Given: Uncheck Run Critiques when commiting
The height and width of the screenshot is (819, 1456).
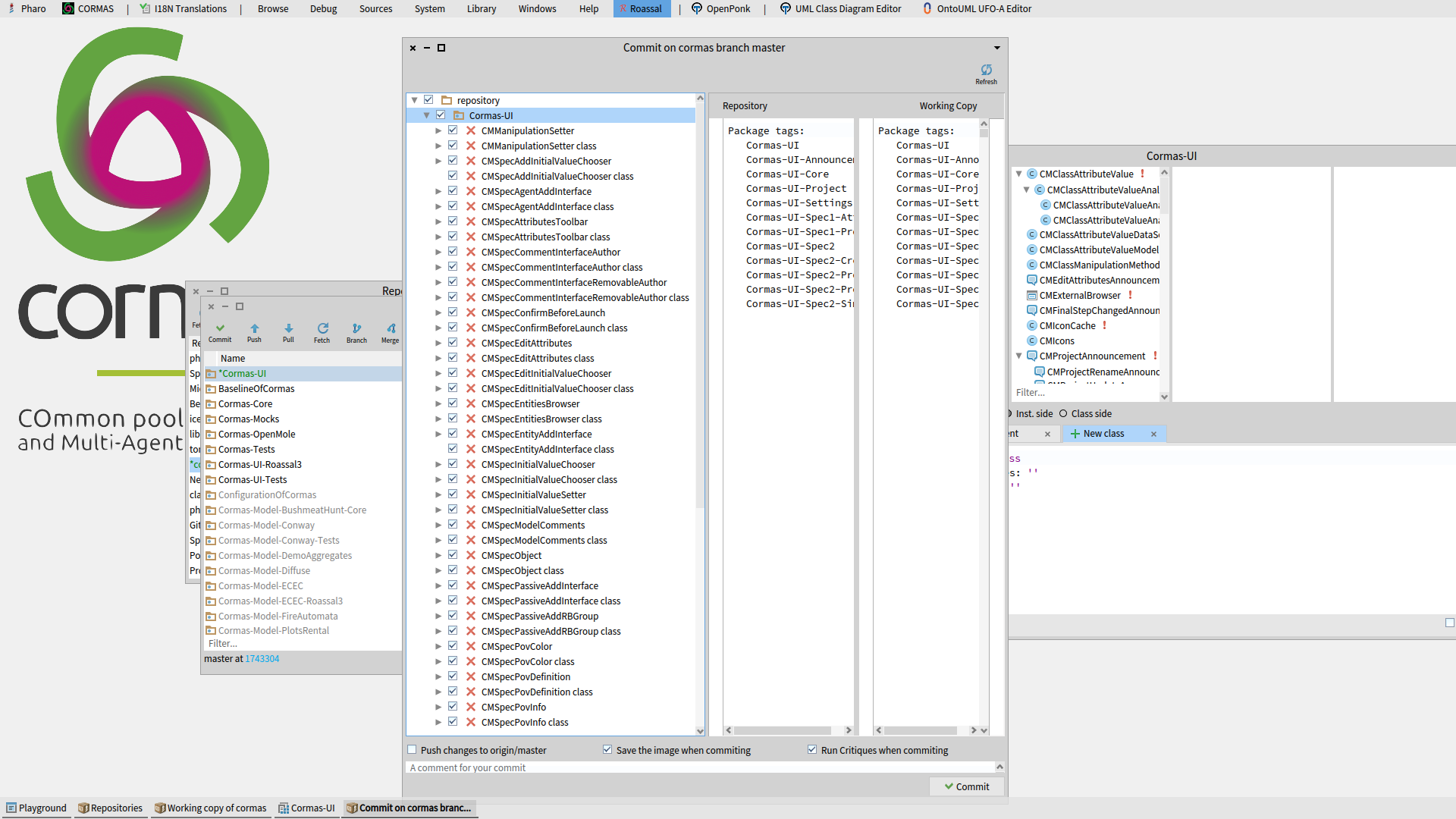Looking at the screenshot, I should pos(812,749).
